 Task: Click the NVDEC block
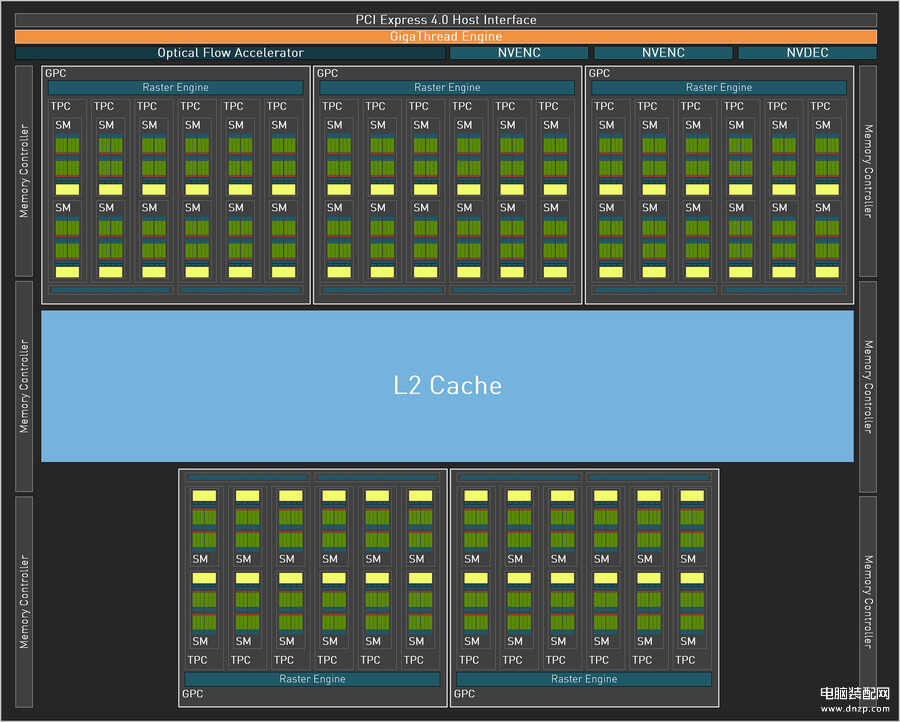pyautogui.click(x=807, y=53)
